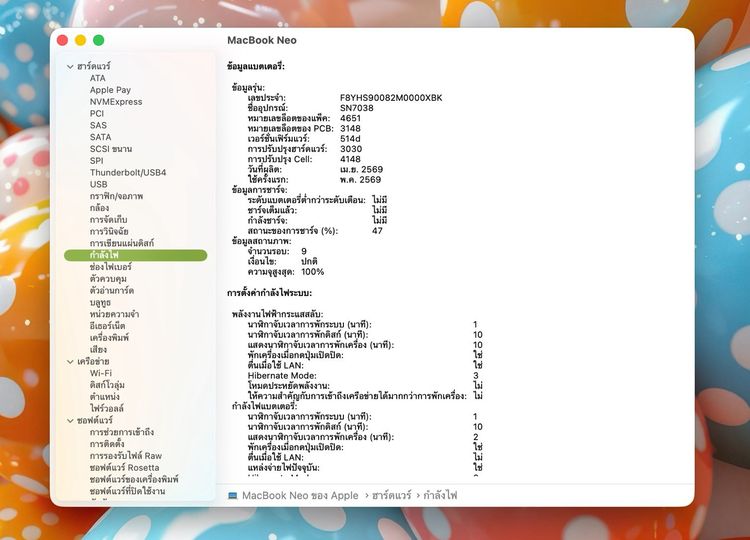Open ช่องไฟเบอร์ sidebar item

[110, 267]
